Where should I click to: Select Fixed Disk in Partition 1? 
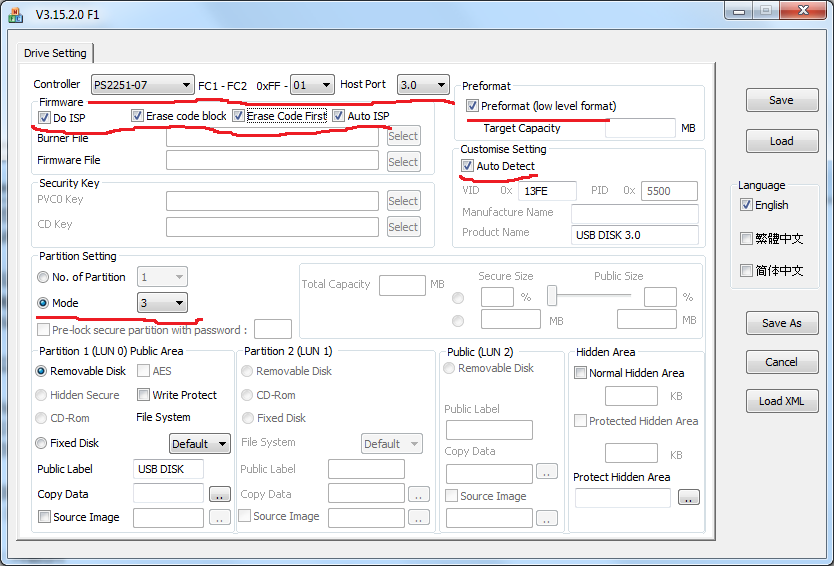41,443
